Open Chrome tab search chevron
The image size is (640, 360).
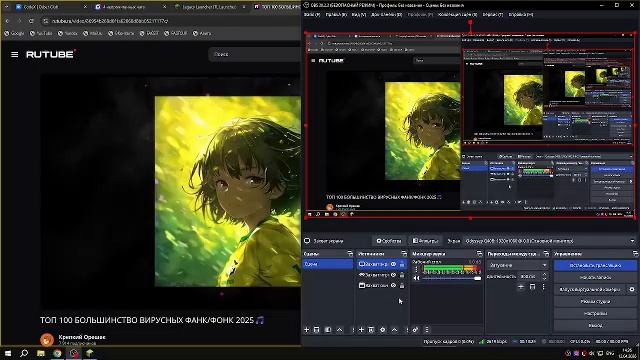pyautogui.click(x=6, y=7)
